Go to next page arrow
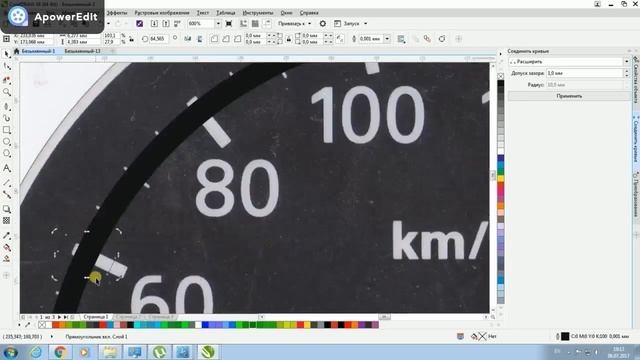The width and height of the screenshot is (640, 360). coord(59,317)
